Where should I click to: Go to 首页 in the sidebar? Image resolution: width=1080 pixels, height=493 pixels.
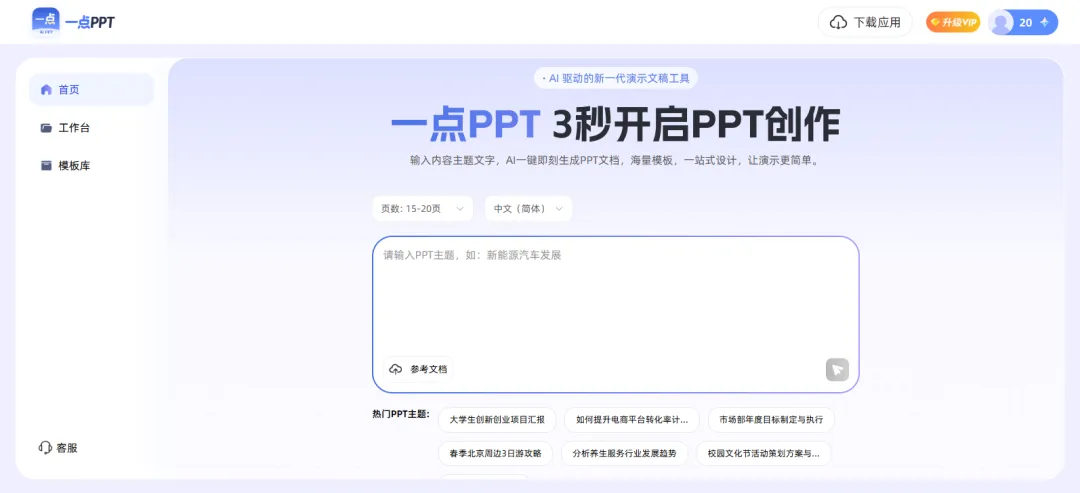tap(91, 90)
